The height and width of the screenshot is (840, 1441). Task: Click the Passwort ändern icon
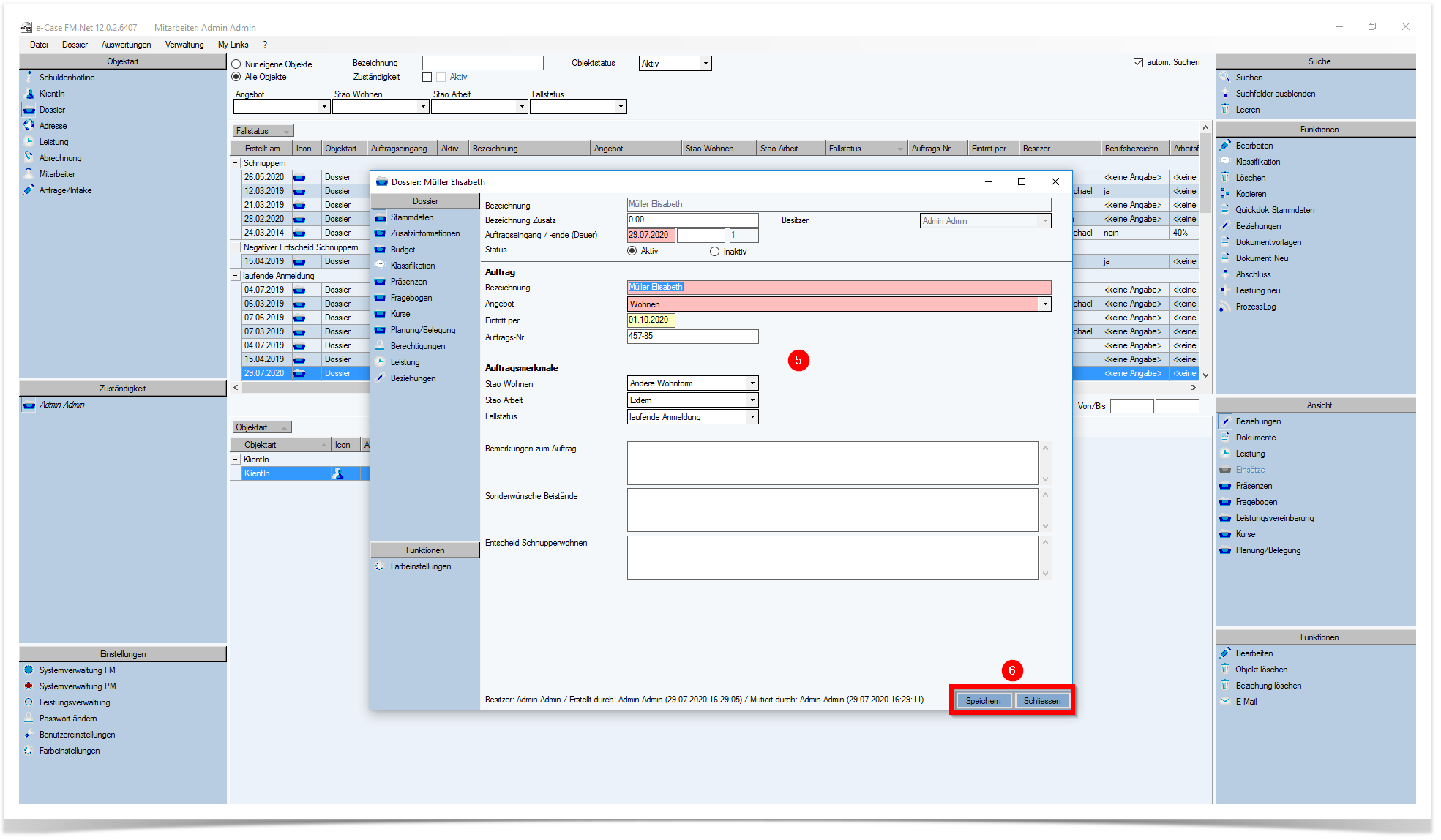click(29, 718)
